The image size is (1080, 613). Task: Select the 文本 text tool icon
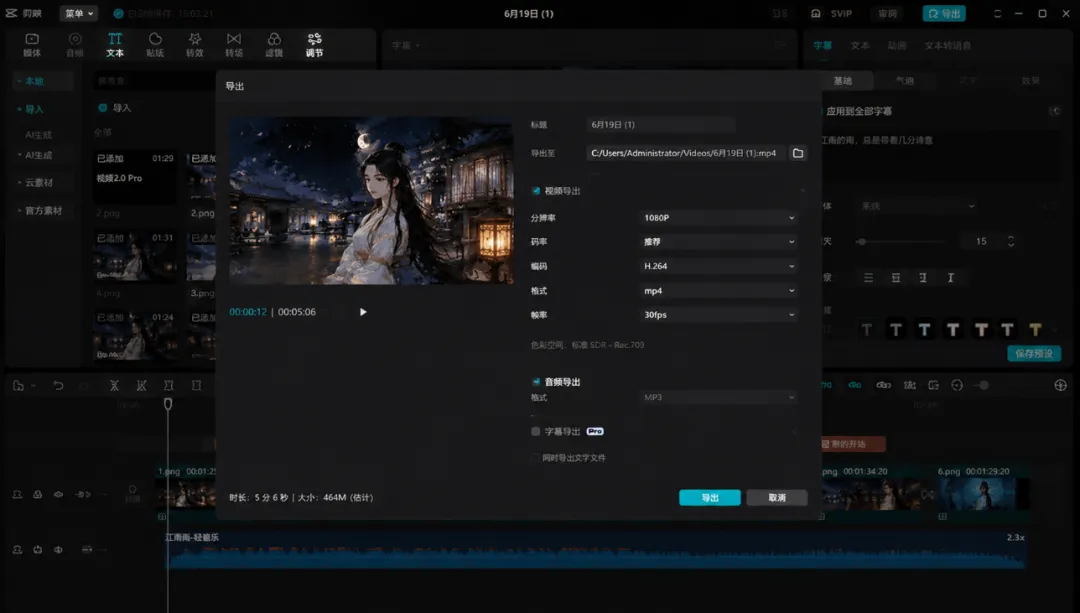(115, 44)
